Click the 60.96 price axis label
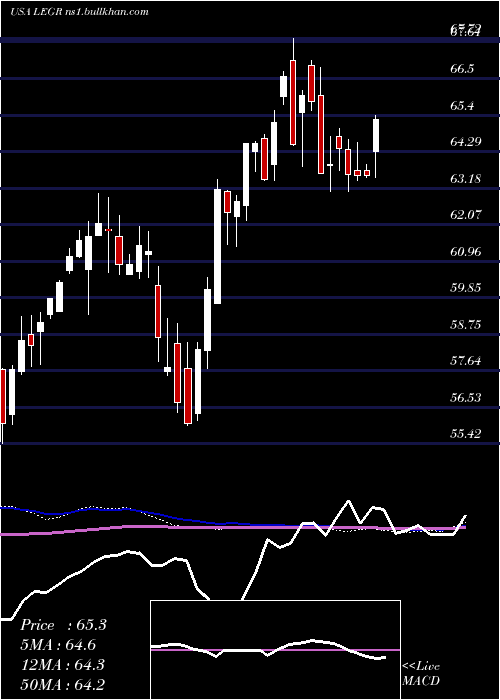Screen dimensions: 500x700 [x=466, y=252]
